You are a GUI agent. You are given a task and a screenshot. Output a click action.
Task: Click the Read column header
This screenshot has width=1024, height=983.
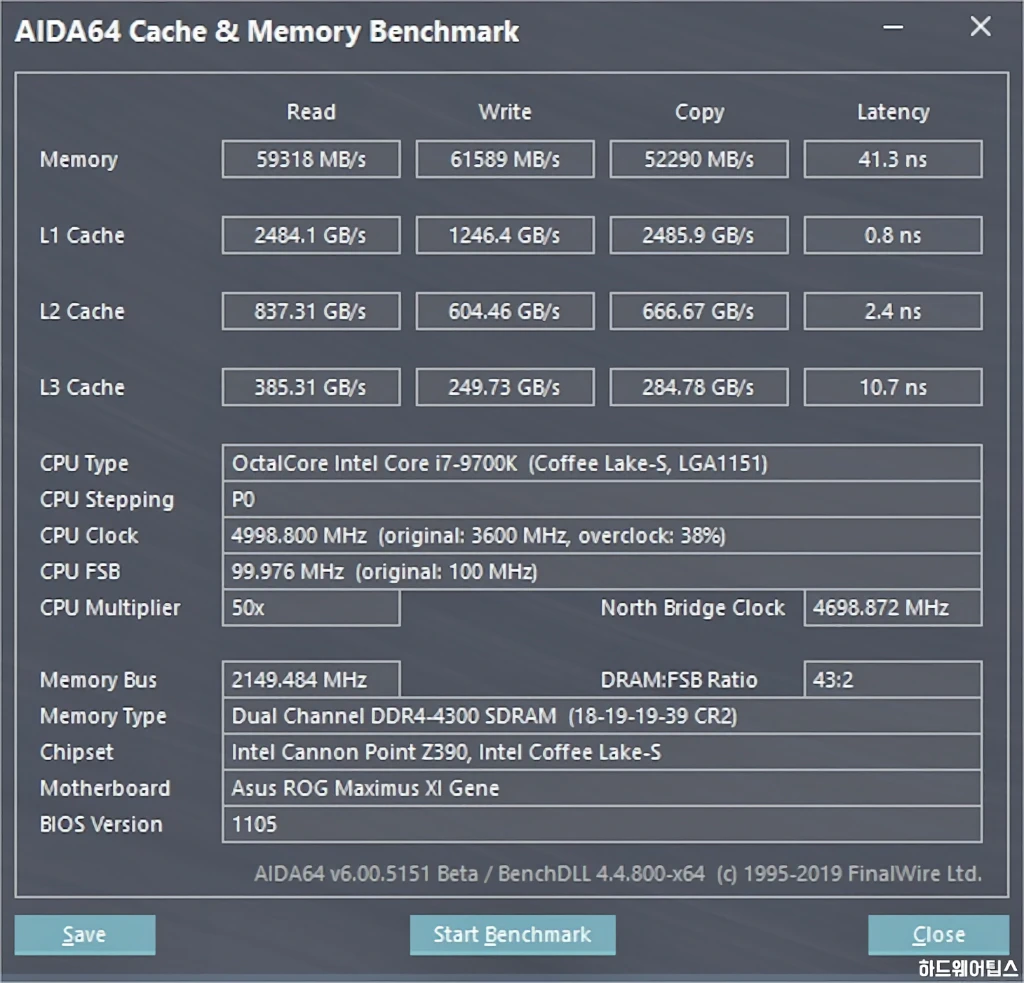click(311, 112)
